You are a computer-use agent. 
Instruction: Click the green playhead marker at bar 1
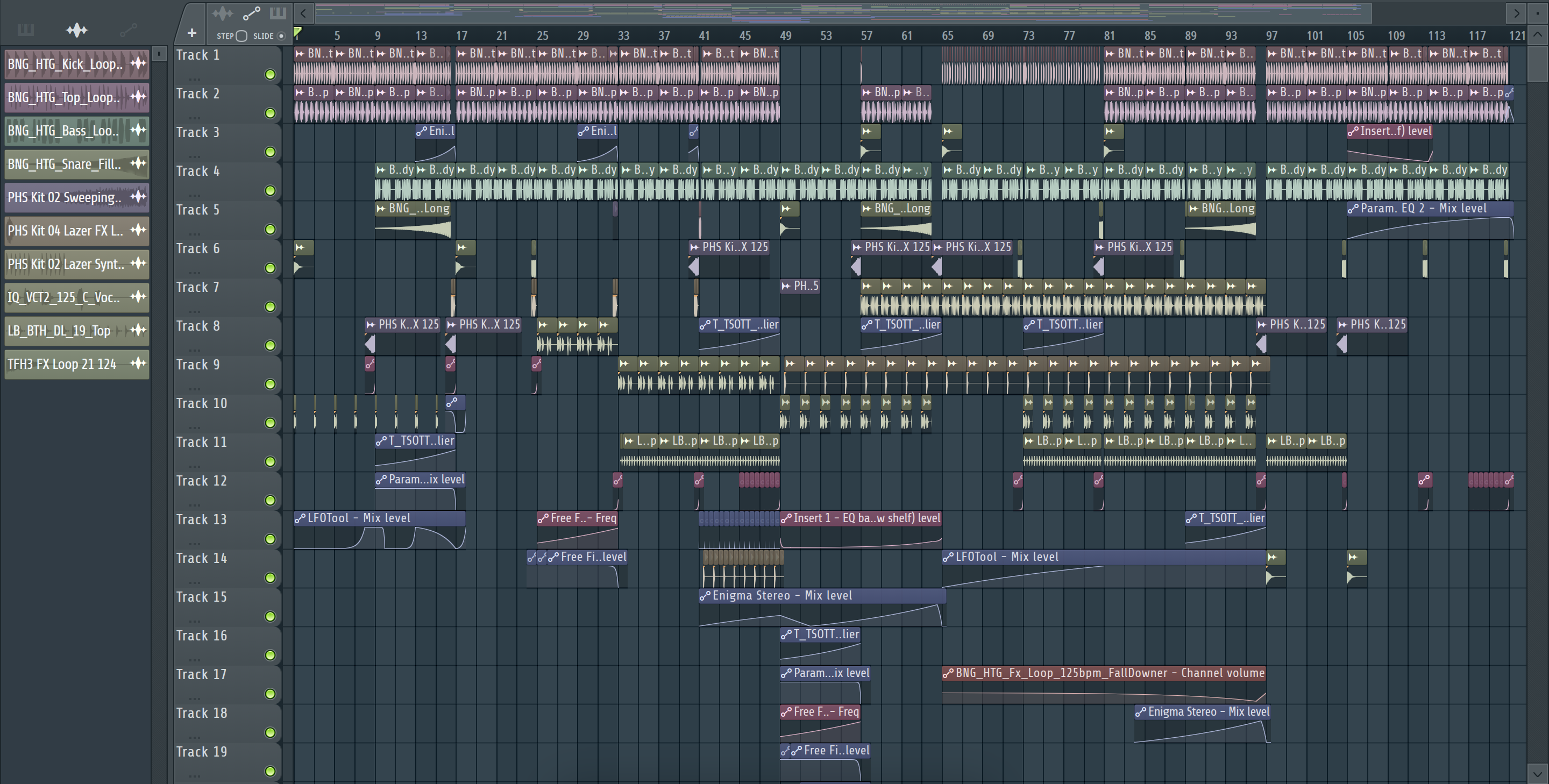pyautogui.click(x=297, y=32)
